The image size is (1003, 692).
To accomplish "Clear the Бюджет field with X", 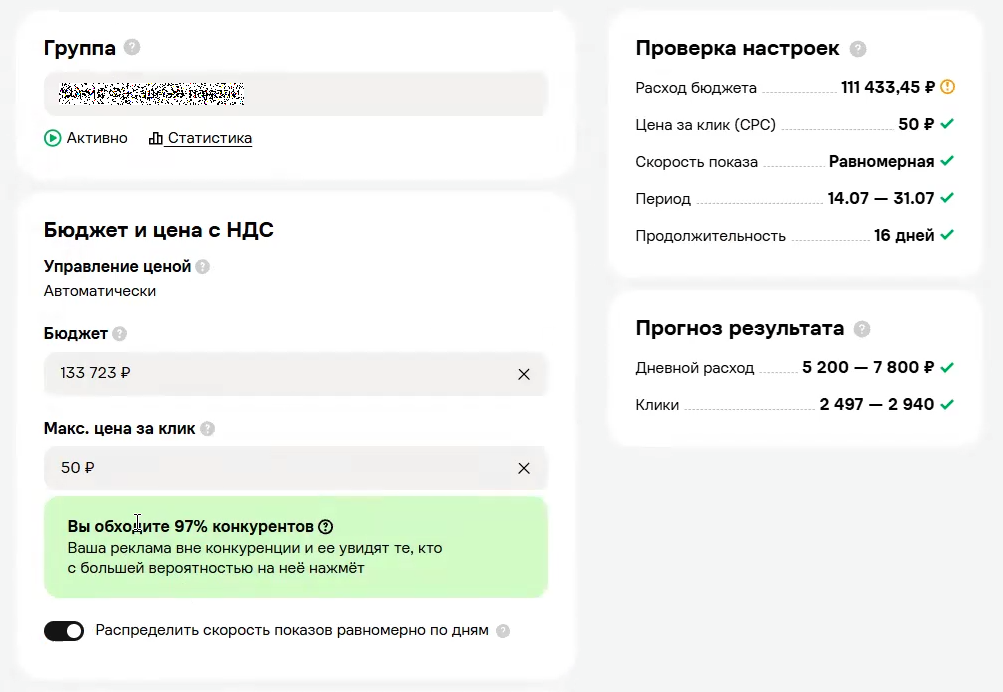I will click(x=524, y=374).
